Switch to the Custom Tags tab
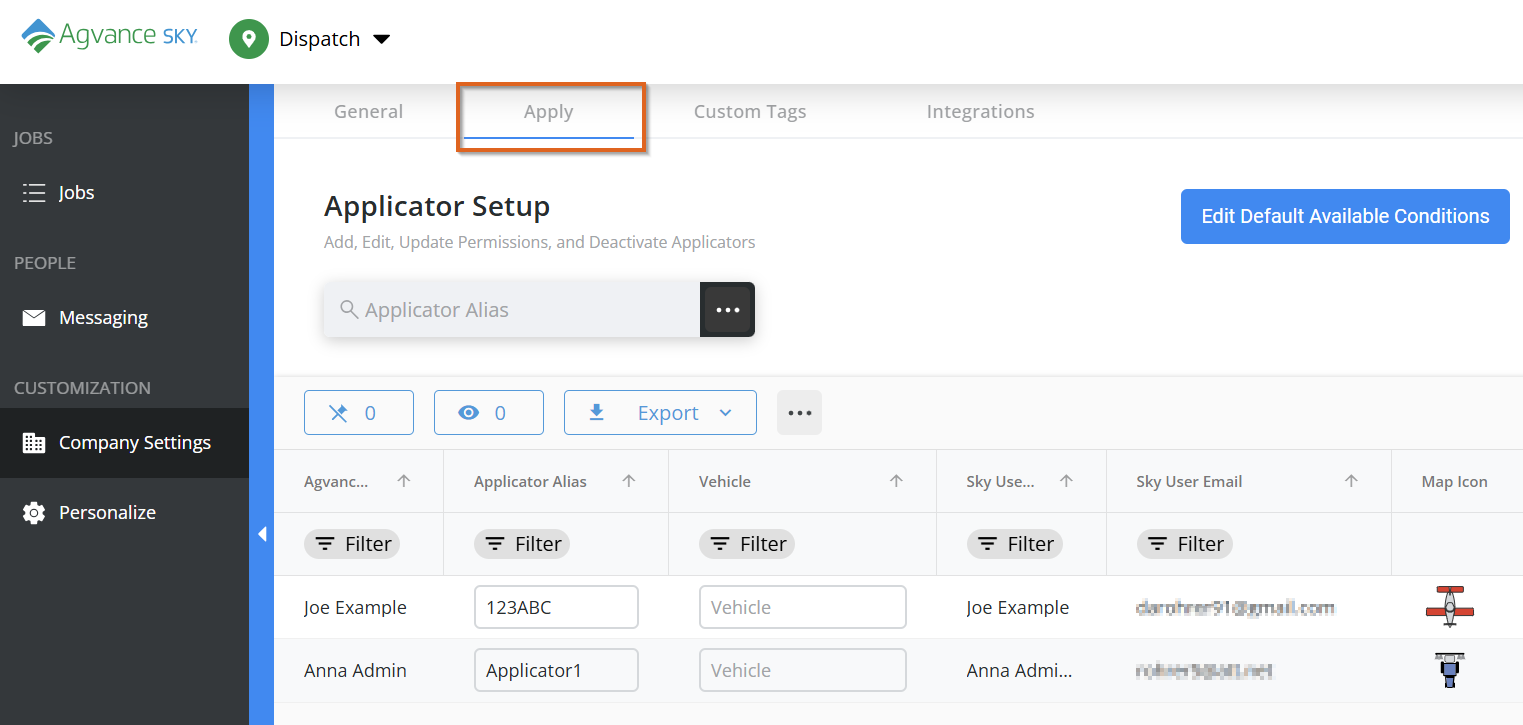1523x725 pixels. [750, 112]
